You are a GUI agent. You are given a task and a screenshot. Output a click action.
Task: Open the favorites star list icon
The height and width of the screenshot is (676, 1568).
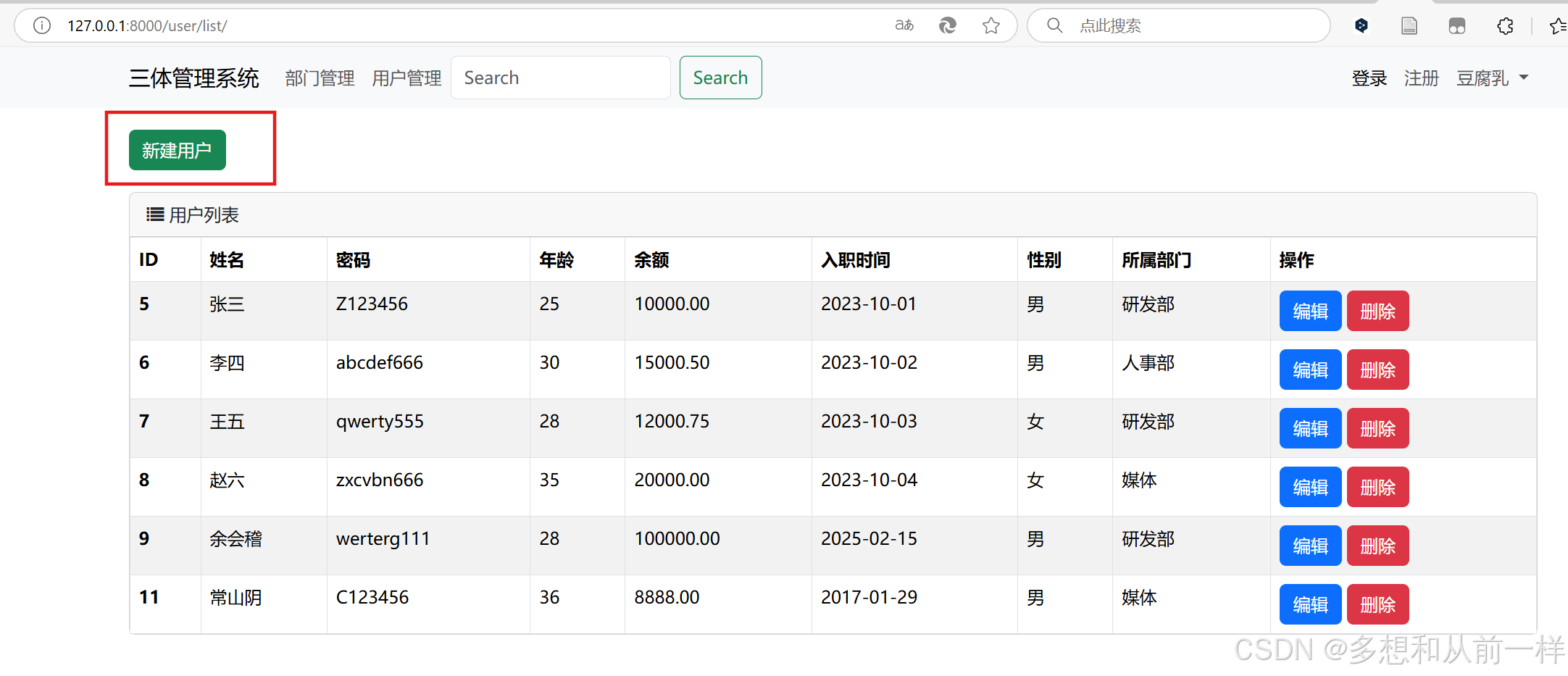pyautogui.click(x=1558, y=26)
